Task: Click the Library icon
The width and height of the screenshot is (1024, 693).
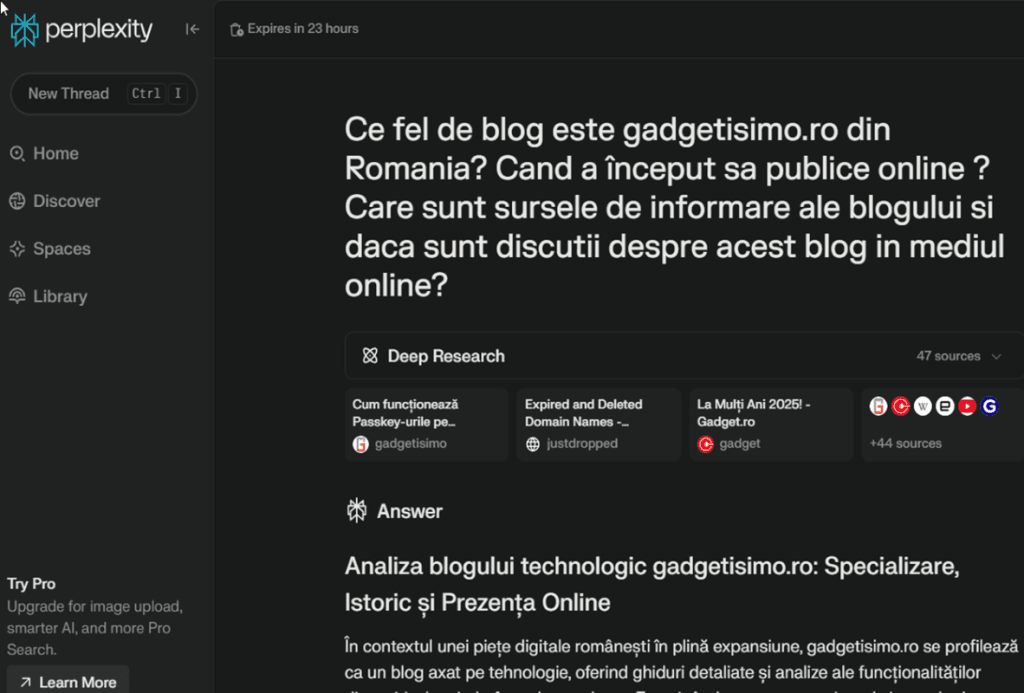Action: 17,297
